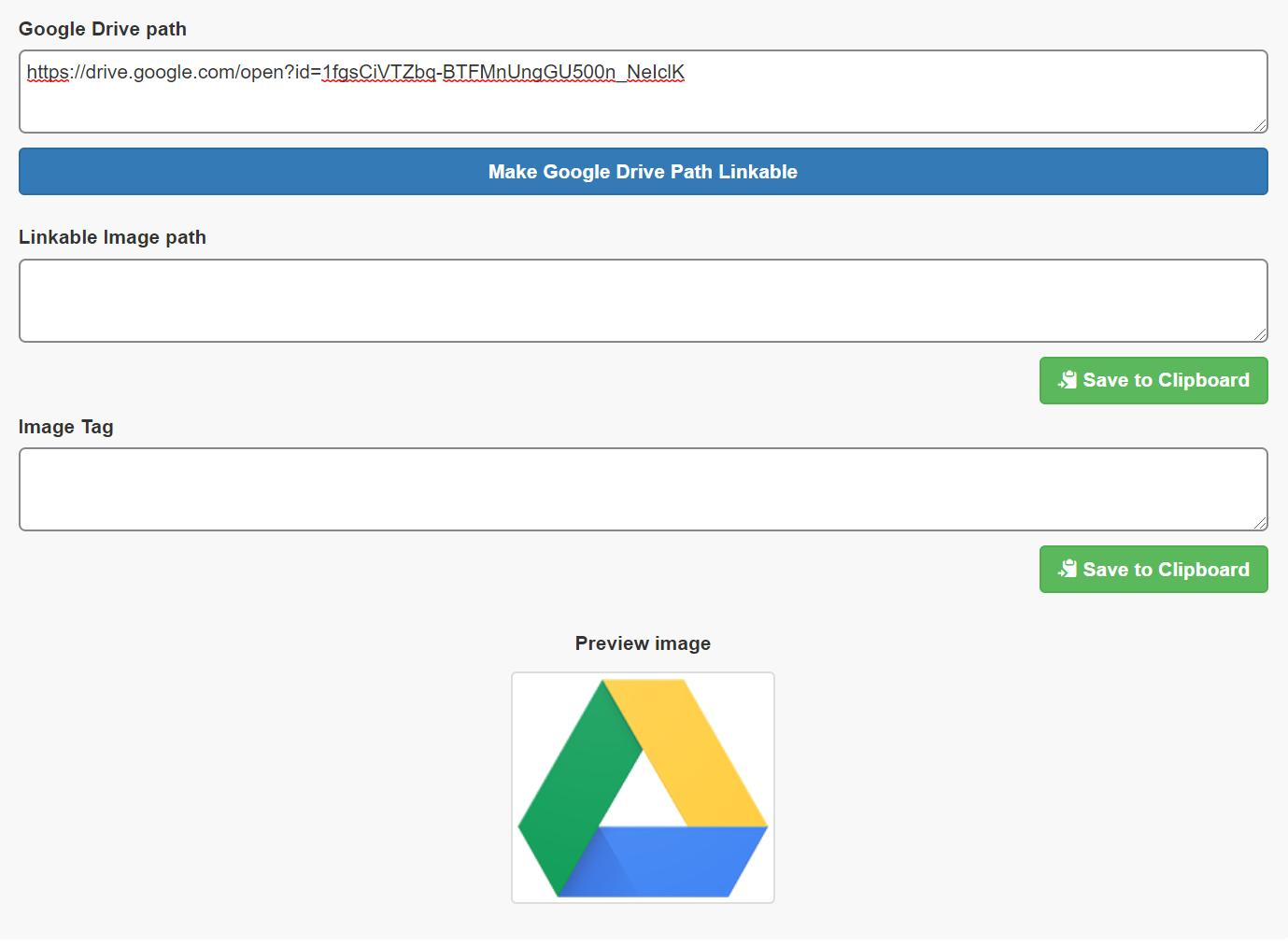Save Linkable Image path to clipboard
The width and height of the screenshot is (1288, 946).
tap(1154, 380)
